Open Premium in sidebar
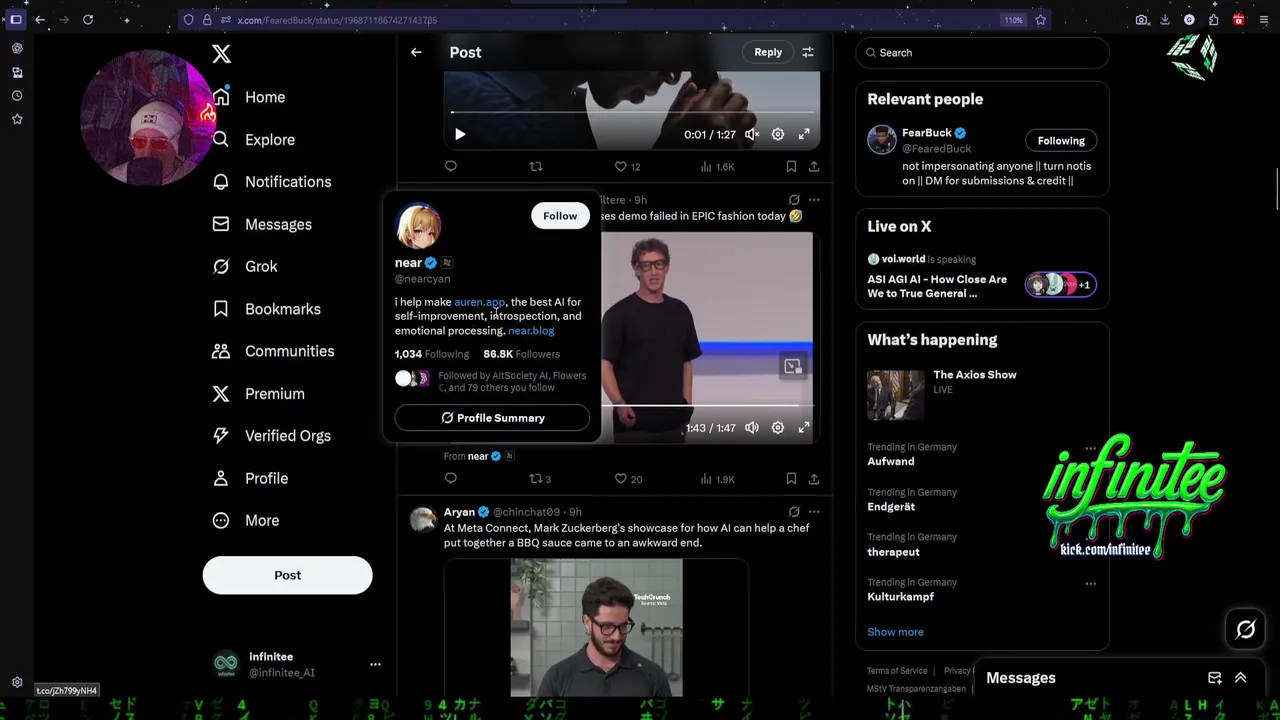1280x720 pixels. 258,394
